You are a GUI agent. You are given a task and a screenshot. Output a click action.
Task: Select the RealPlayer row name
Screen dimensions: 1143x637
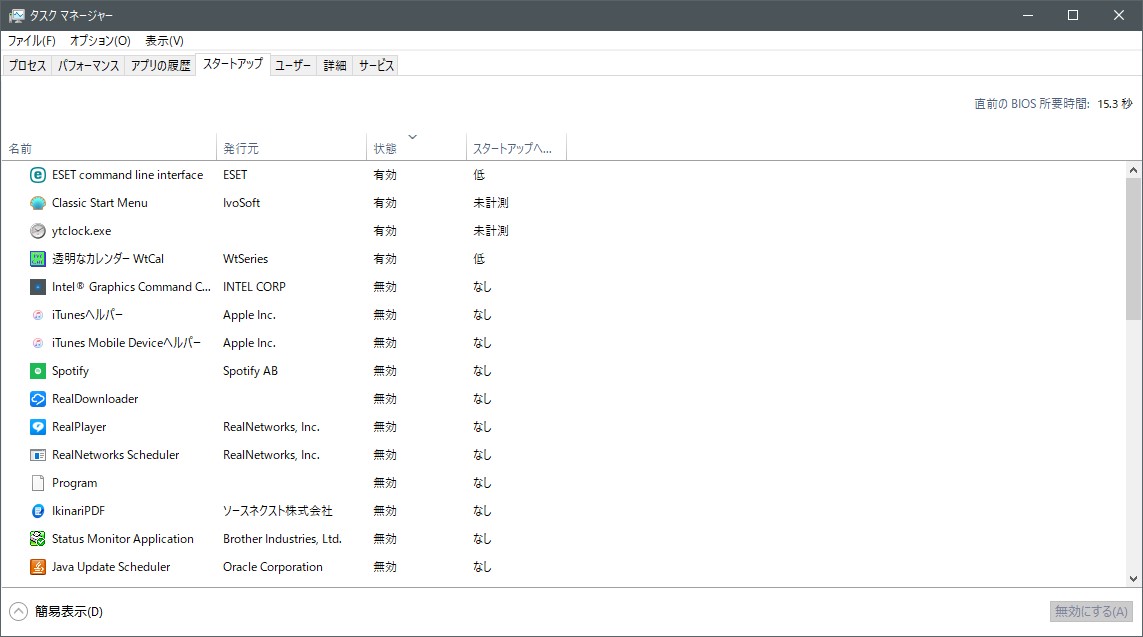(x=79, y=427)
